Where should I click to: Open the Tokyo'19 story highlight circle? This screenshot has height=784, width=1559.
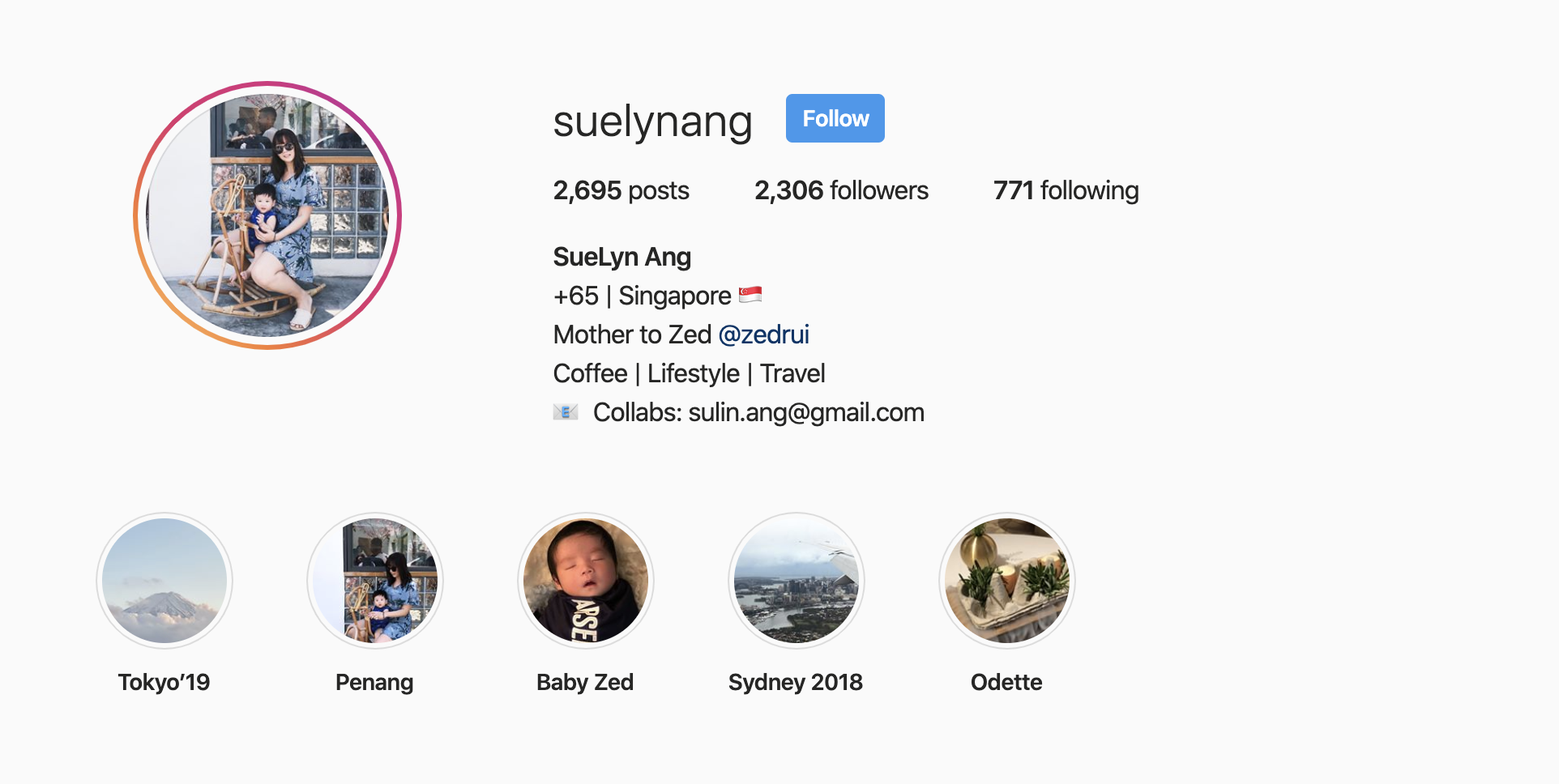pos(164,581)
